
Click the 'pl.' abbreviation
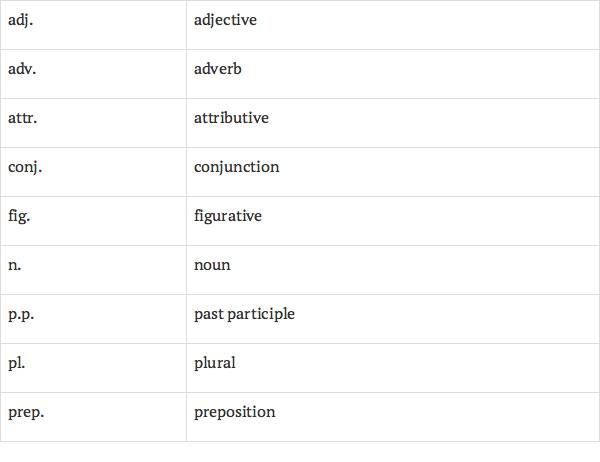pyautogui.click(x=15, y=363)
